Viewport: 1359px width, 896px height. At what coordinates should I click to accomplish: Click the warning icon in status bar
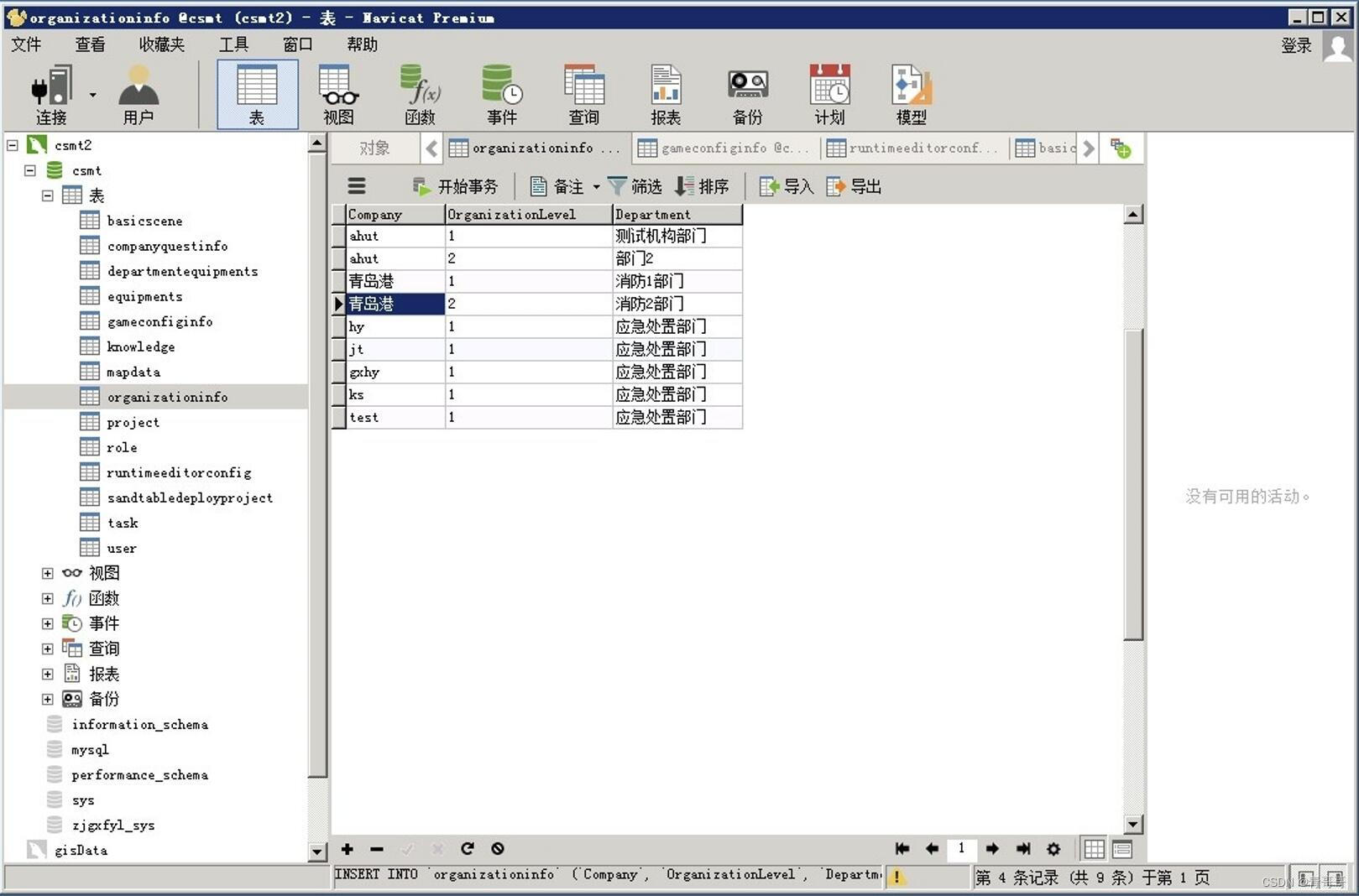[x=896, y=877]
